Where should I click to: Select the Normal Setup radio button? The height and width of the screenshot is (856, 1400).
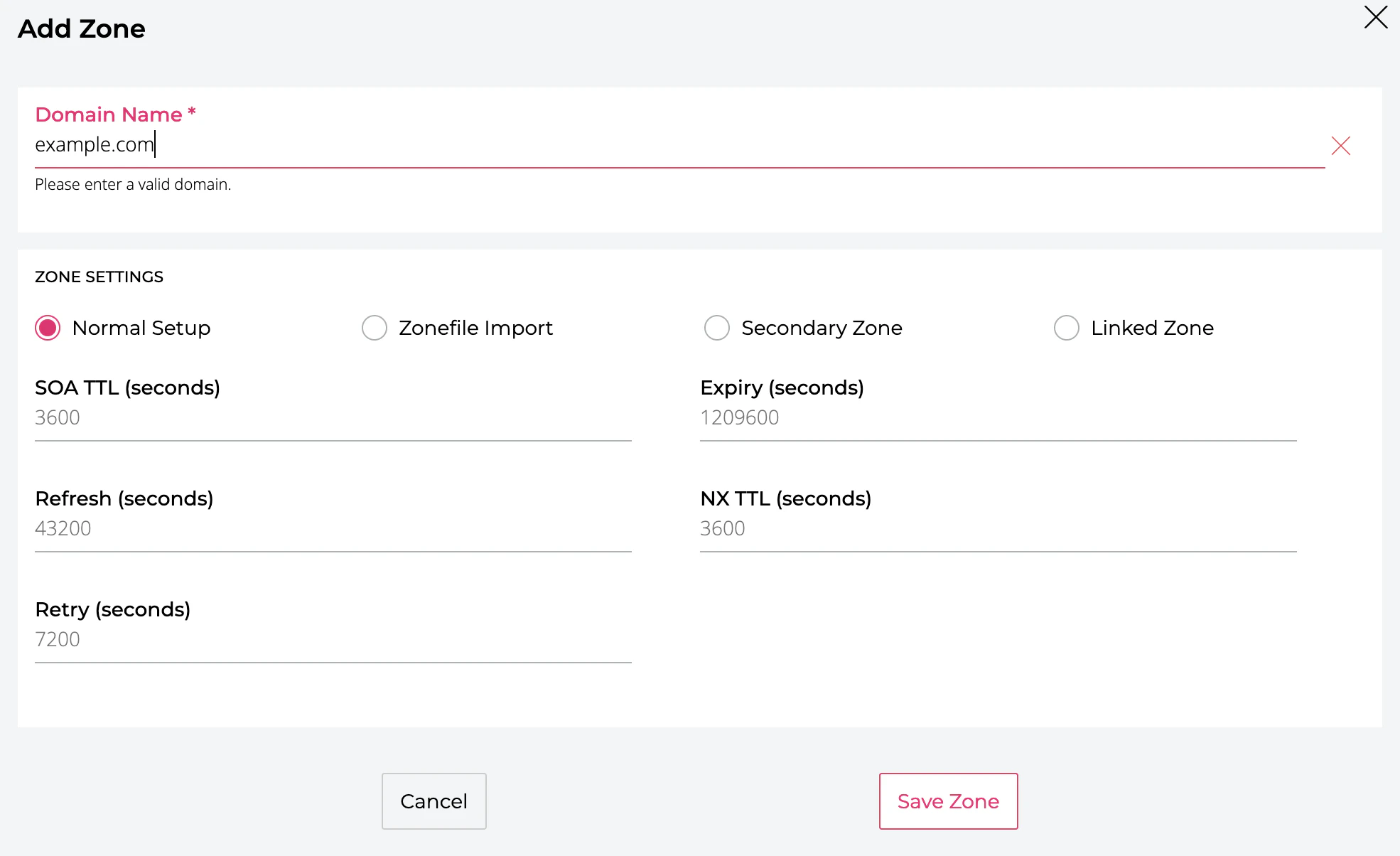(48, 328)
